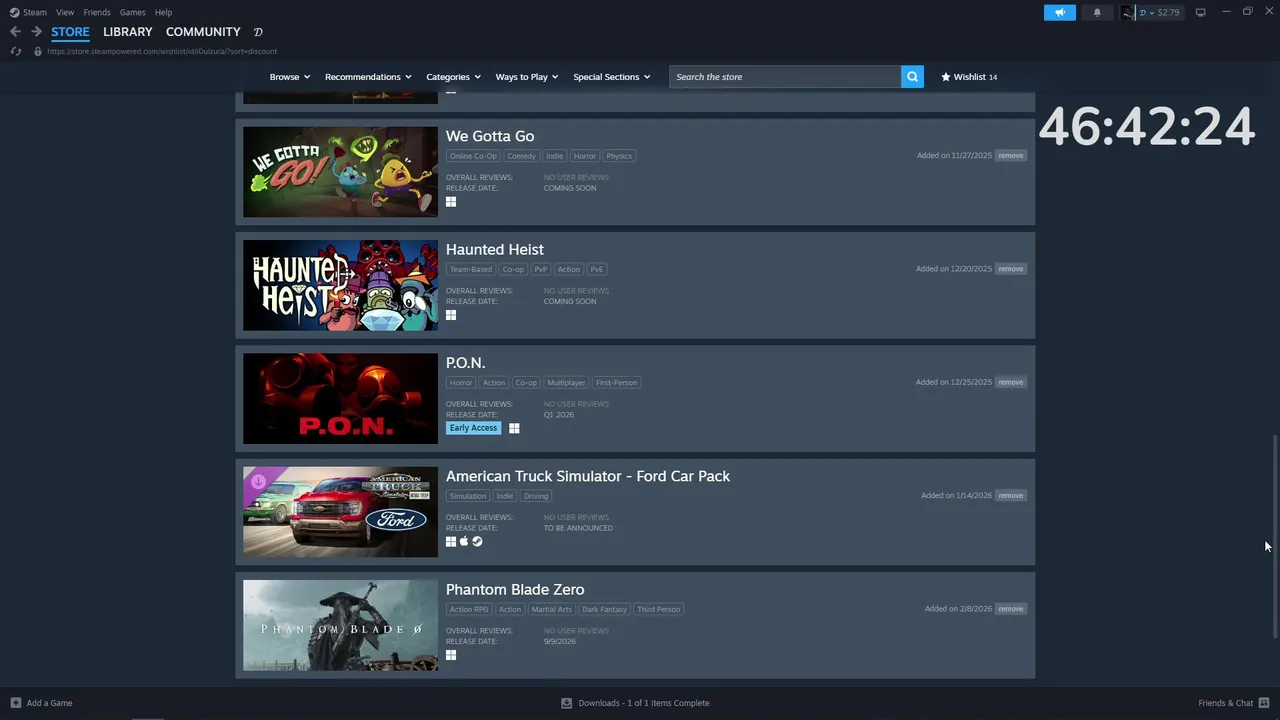Remove Haunted Heist from wishlist
Screen dimensions: 1280x720
pos(1010,269)
